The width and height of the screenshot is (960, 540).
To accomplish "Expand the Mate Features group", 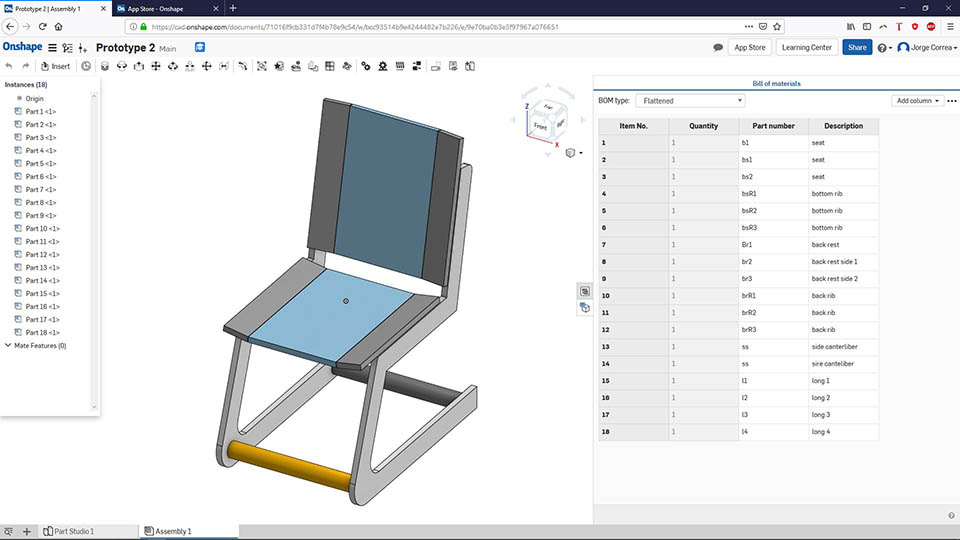I will click(8, 345).
